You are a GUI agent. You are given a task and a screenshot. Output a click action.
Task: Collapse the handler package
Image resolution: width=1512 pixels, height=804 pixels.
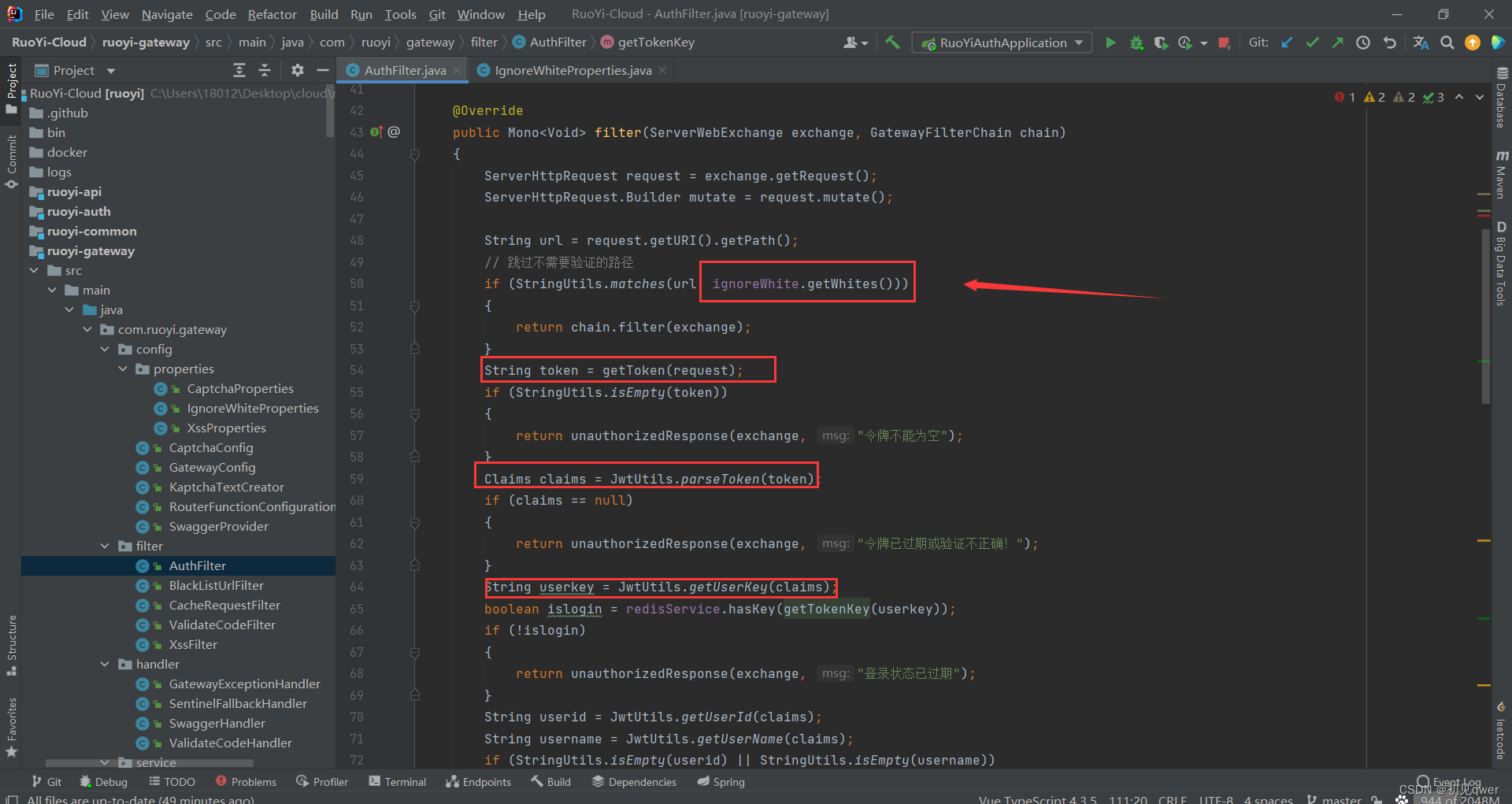tap(106, 664)
